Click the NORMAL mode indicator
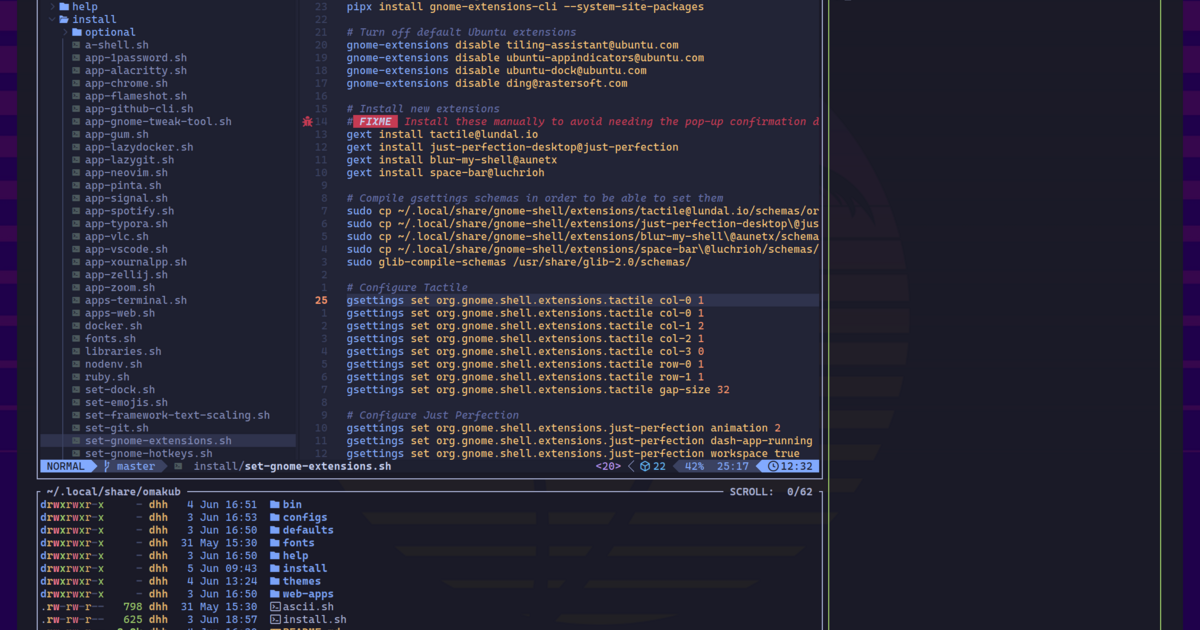 tap(66, 466)
